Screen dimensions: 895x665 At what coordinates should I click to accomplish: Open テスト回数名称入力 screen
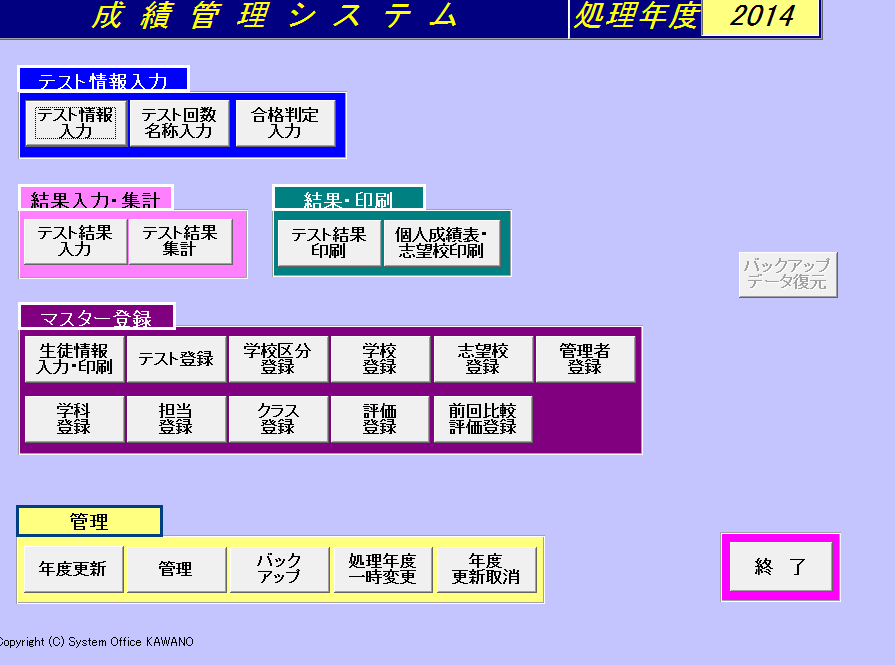[x=179, y=123]
